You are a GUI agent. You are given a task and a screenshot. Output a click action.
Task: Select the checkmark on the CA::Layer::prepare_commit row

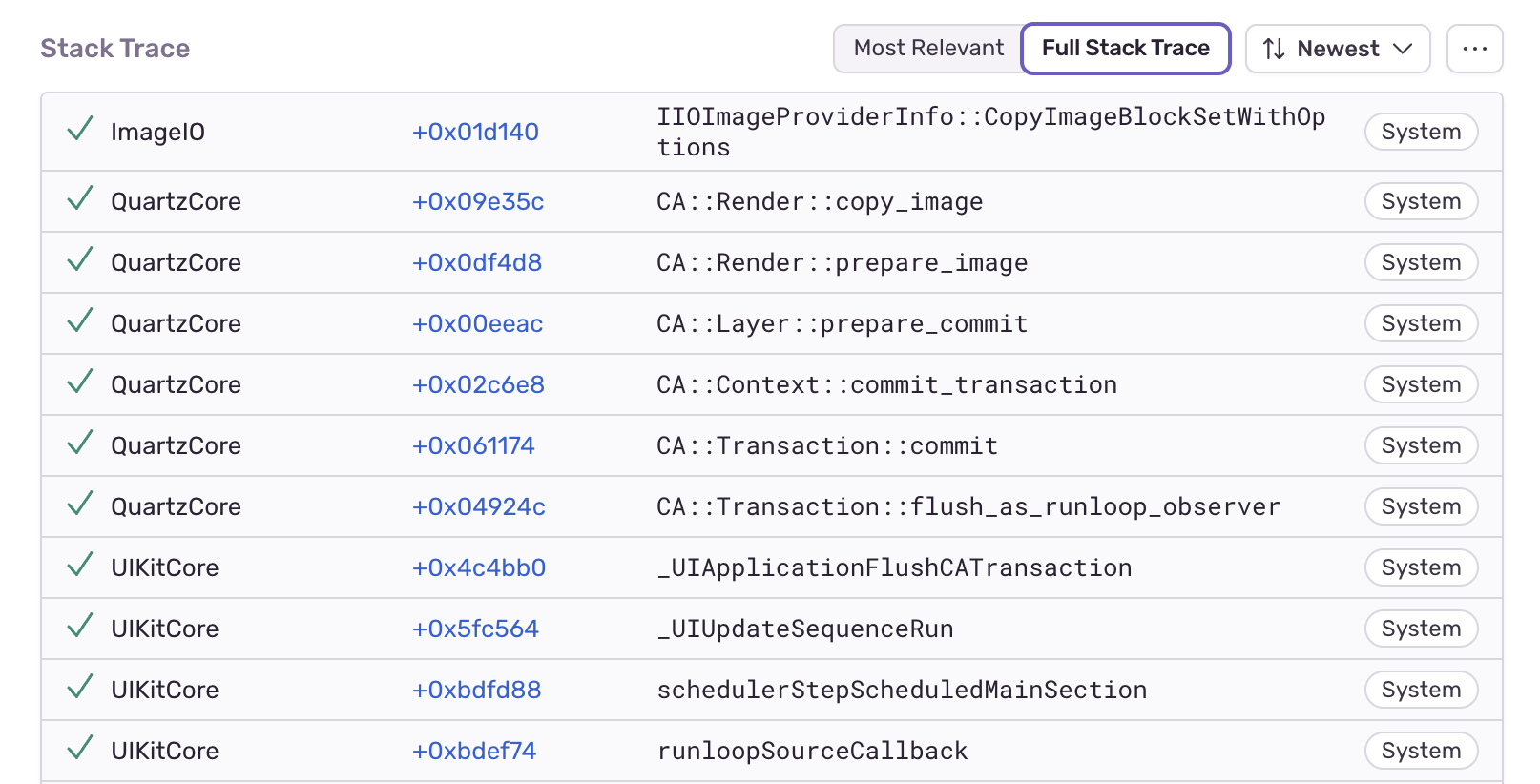(79, 322)
